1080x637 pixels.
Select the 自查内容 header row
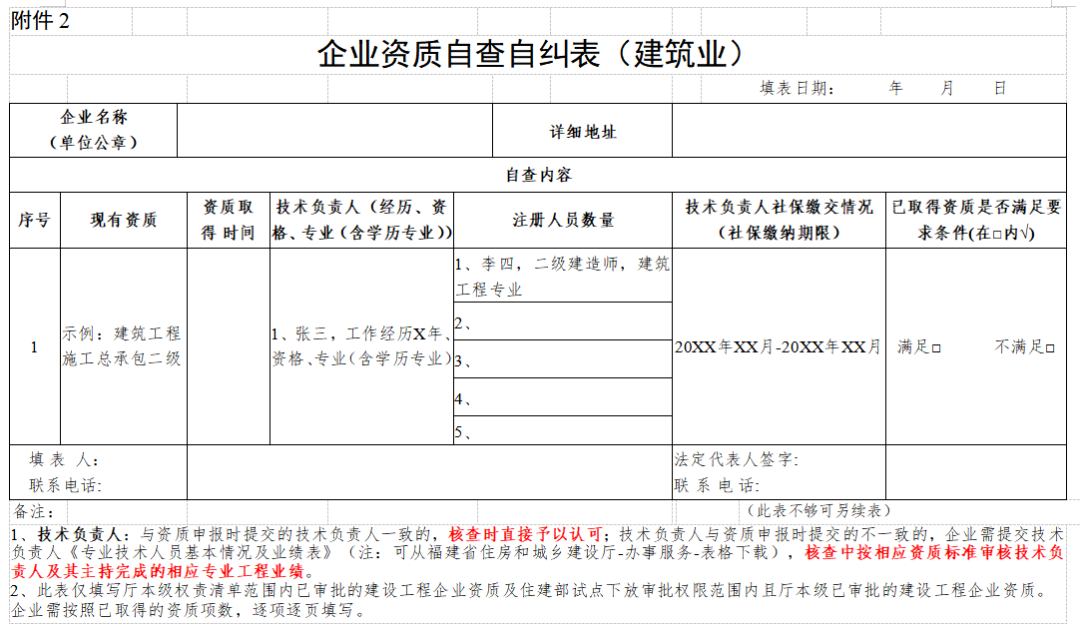pos(540,172)
